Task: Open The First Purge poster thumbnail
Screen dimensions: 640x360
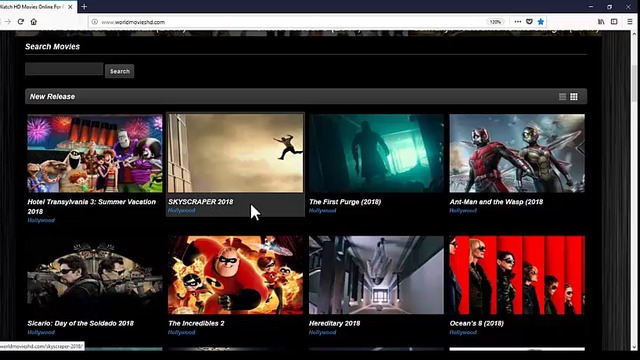Action: pos(376,153)
